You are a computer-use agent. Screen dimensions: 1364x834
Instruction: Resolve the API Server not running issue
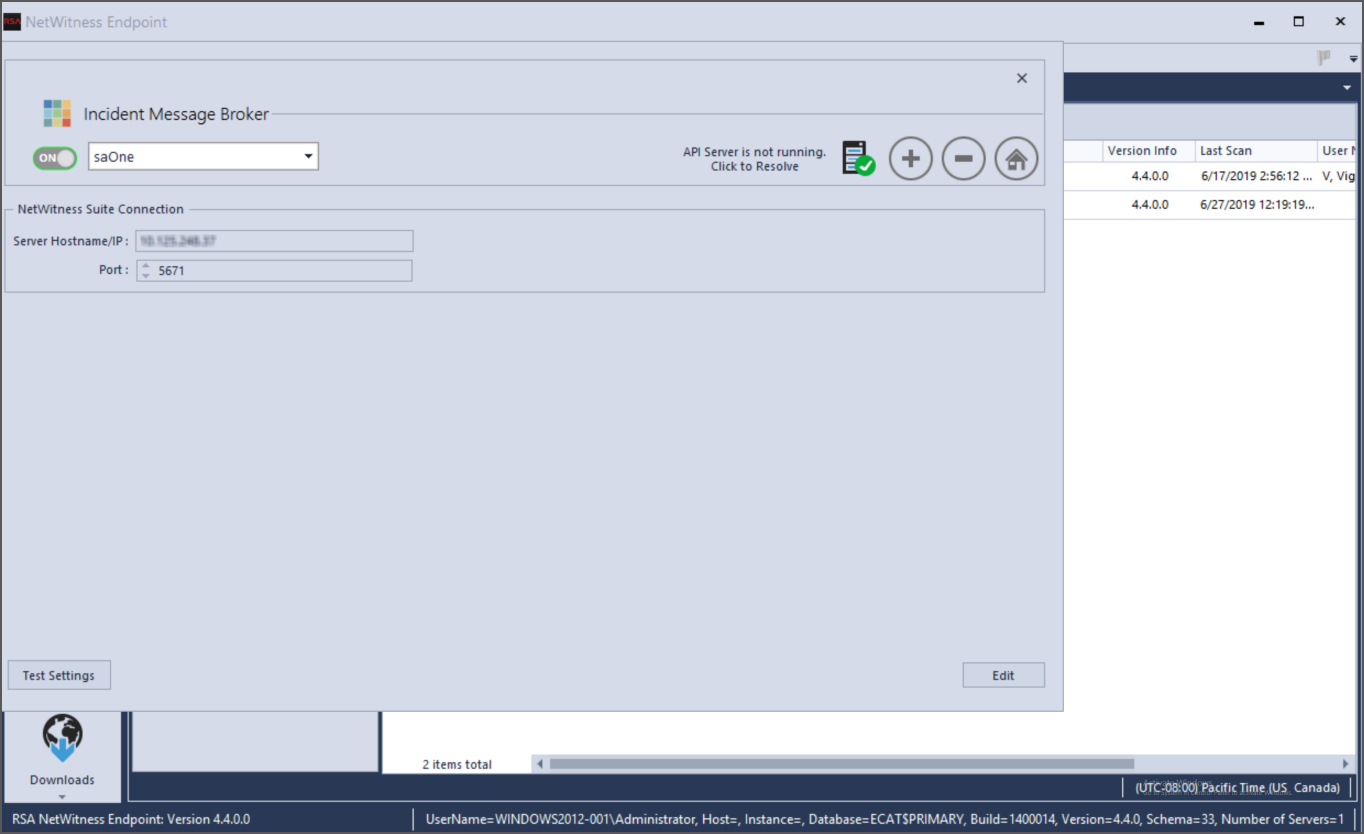click(857, 157)
